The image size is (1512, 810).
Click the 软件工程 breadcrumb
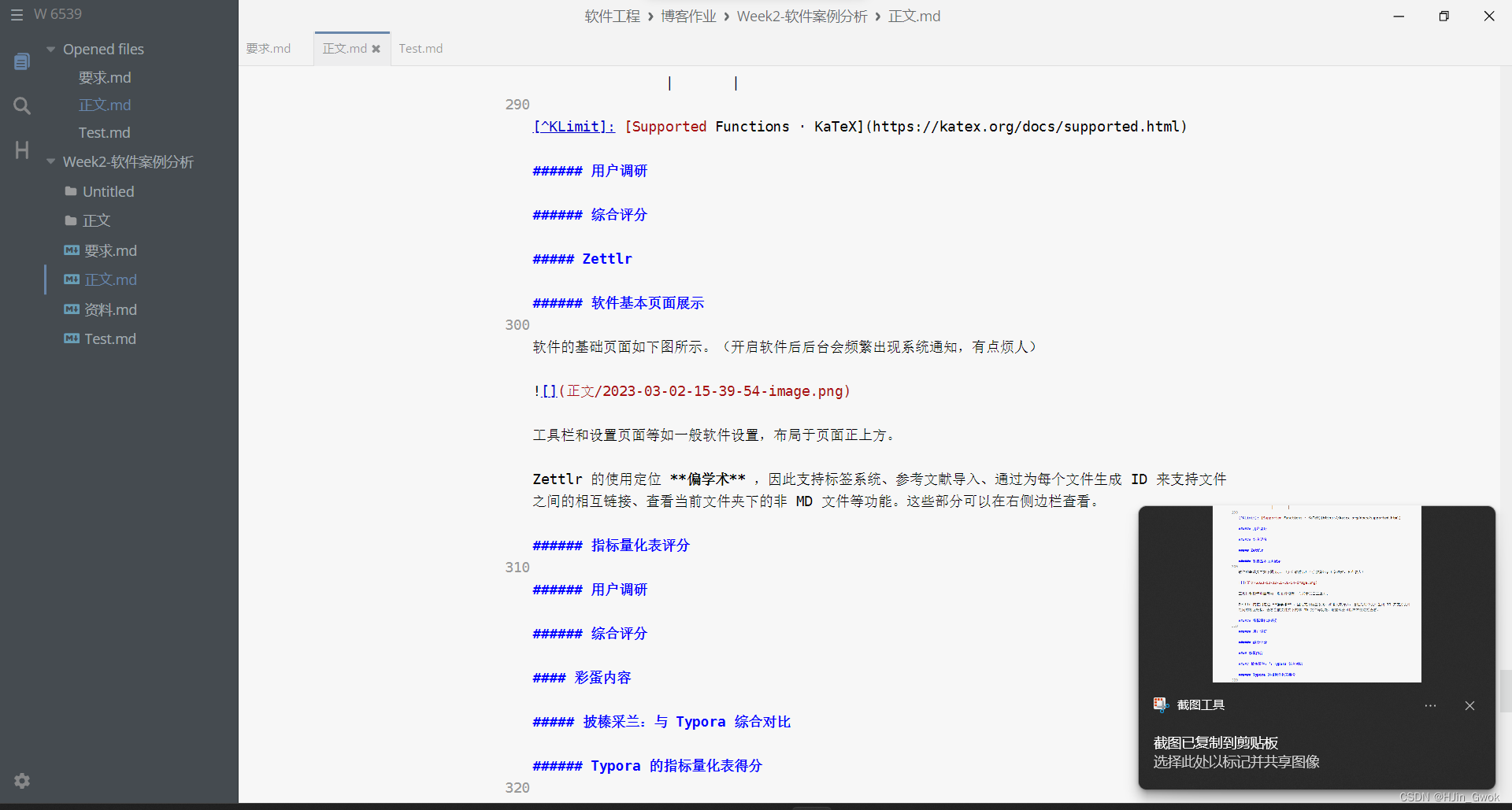coord(612,17)
